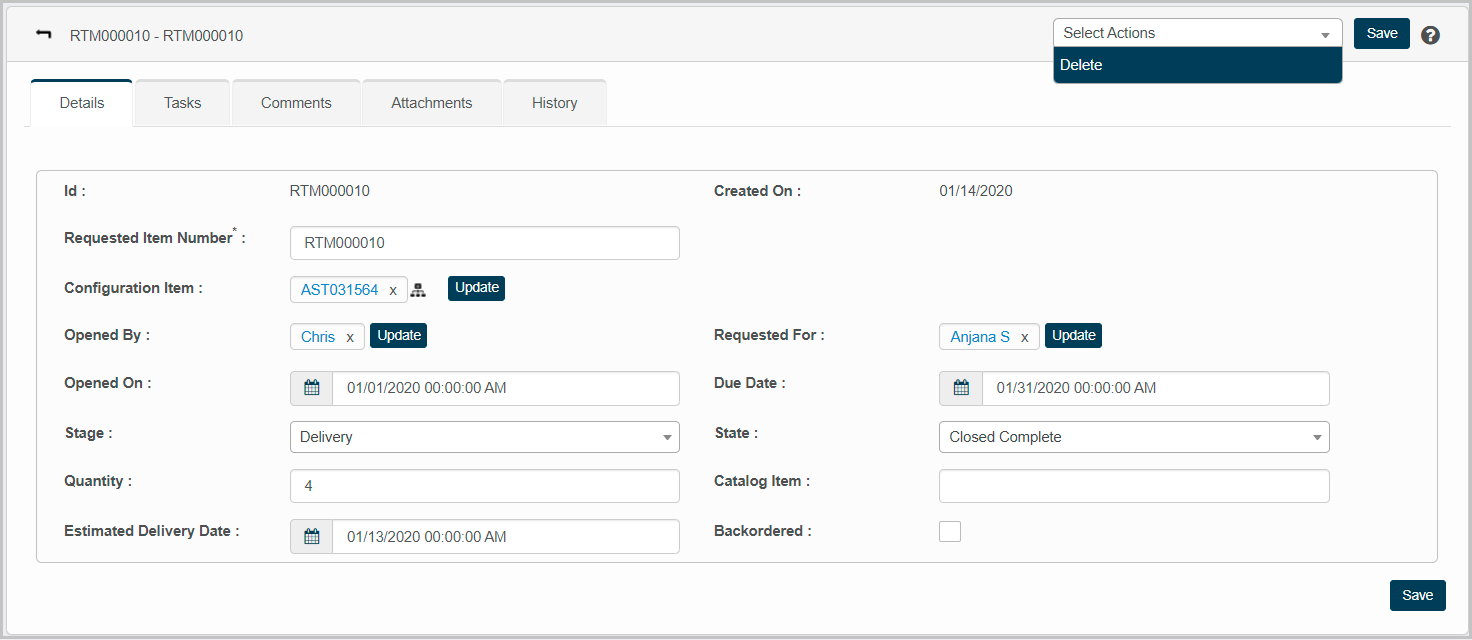This screenshot has height=640, width=1472.
Task: Click into the Quantity input field
Action: click(484, 486)
